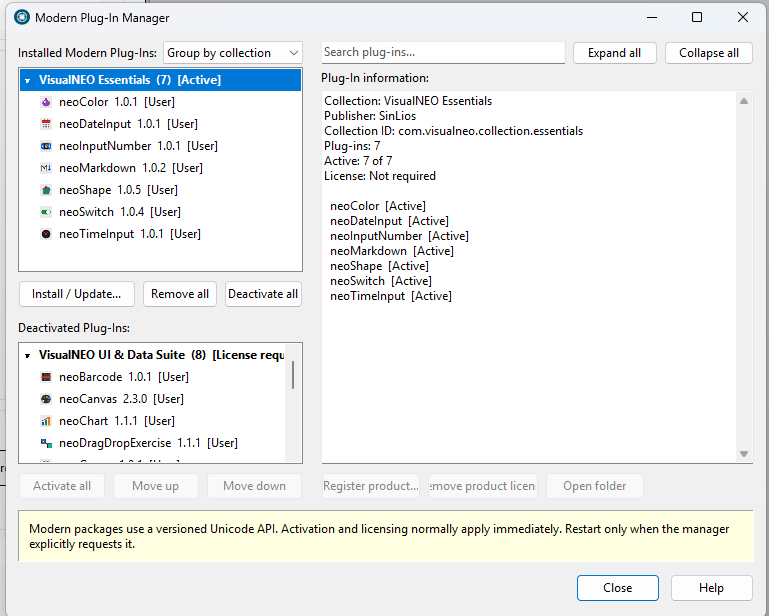Viewport: 769px width, 616px height.
Task: Select the neoDateInput 1.0.1 row
Action: pos(160,124)
